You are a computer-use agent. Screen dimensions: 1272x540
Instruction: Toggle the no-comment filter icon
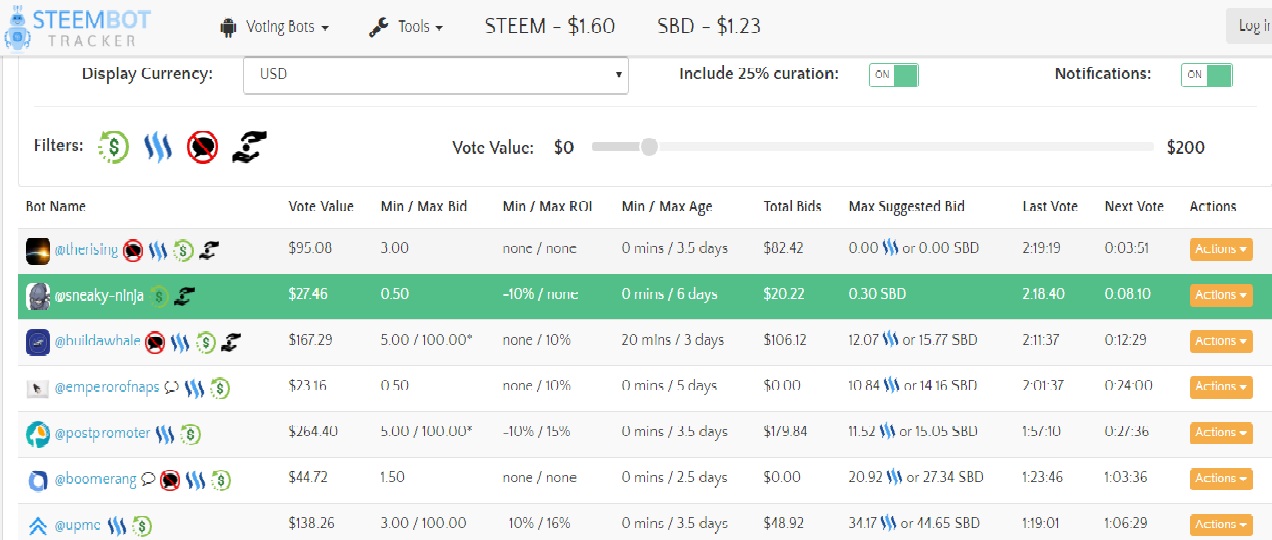coord(201,147)
